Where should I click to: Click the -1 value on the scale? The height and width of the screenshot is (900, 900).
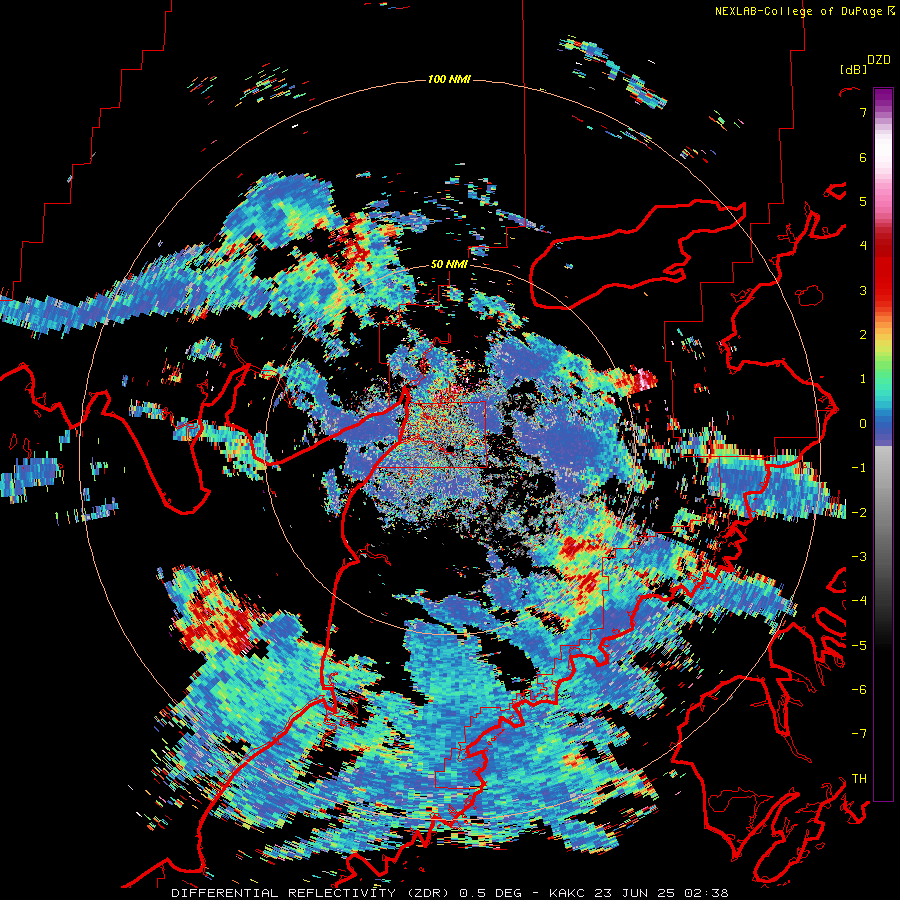(859, 468)
